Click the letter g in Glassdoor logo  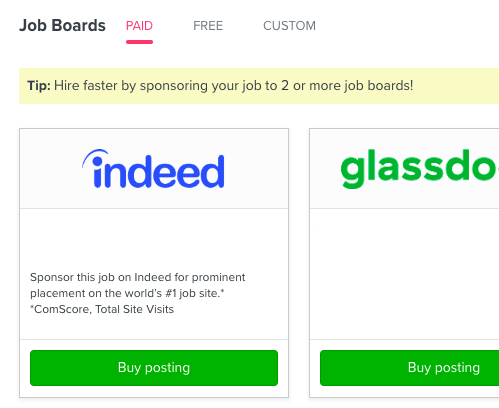coord(353,170)
